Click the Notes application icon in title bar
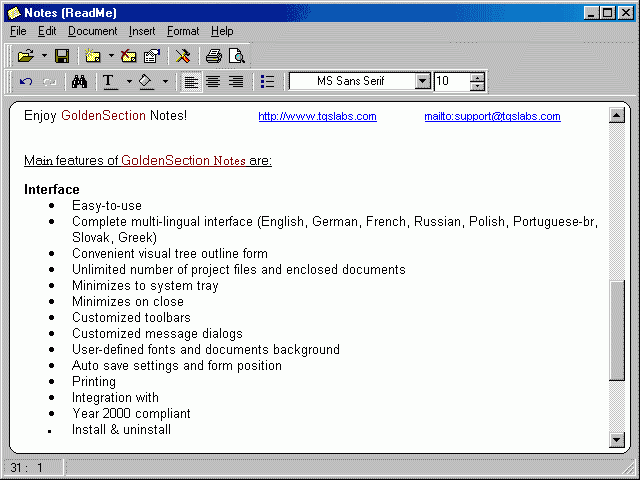Screen dimensions: 640x480 tap(14, 13)
